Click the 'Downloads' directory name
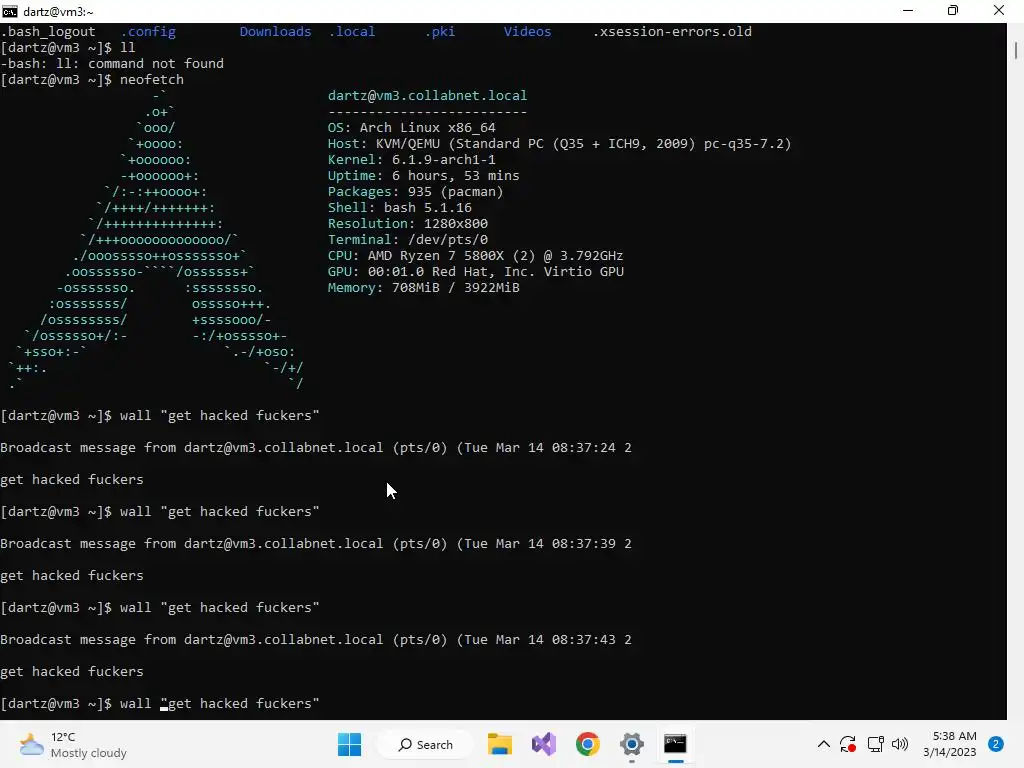The height and width of the screenshot is (768, 1024). (275, 31)
